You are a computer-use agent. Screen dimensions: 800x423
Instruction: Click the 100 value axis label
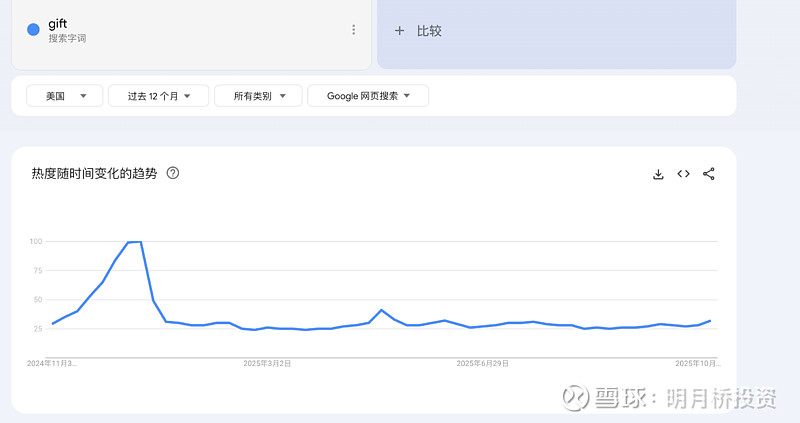[x=35, y=242]
